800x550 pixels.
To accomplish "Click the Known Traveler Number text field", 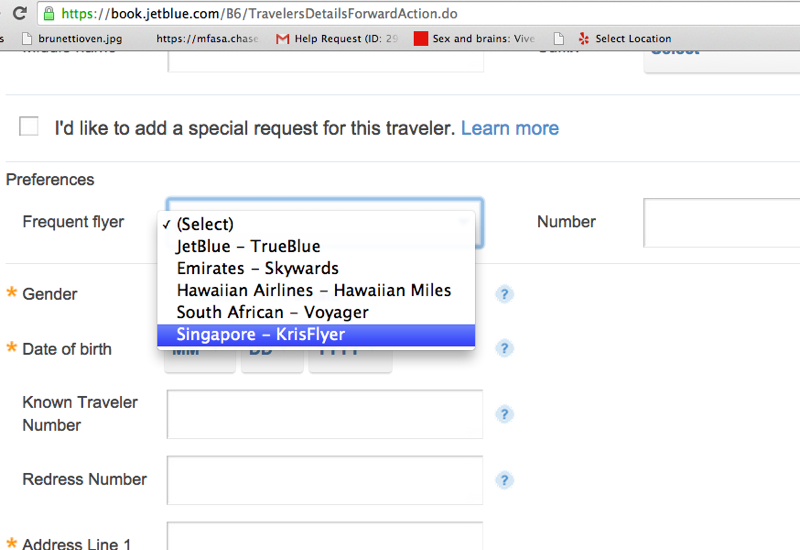I will tap(324, 414).
